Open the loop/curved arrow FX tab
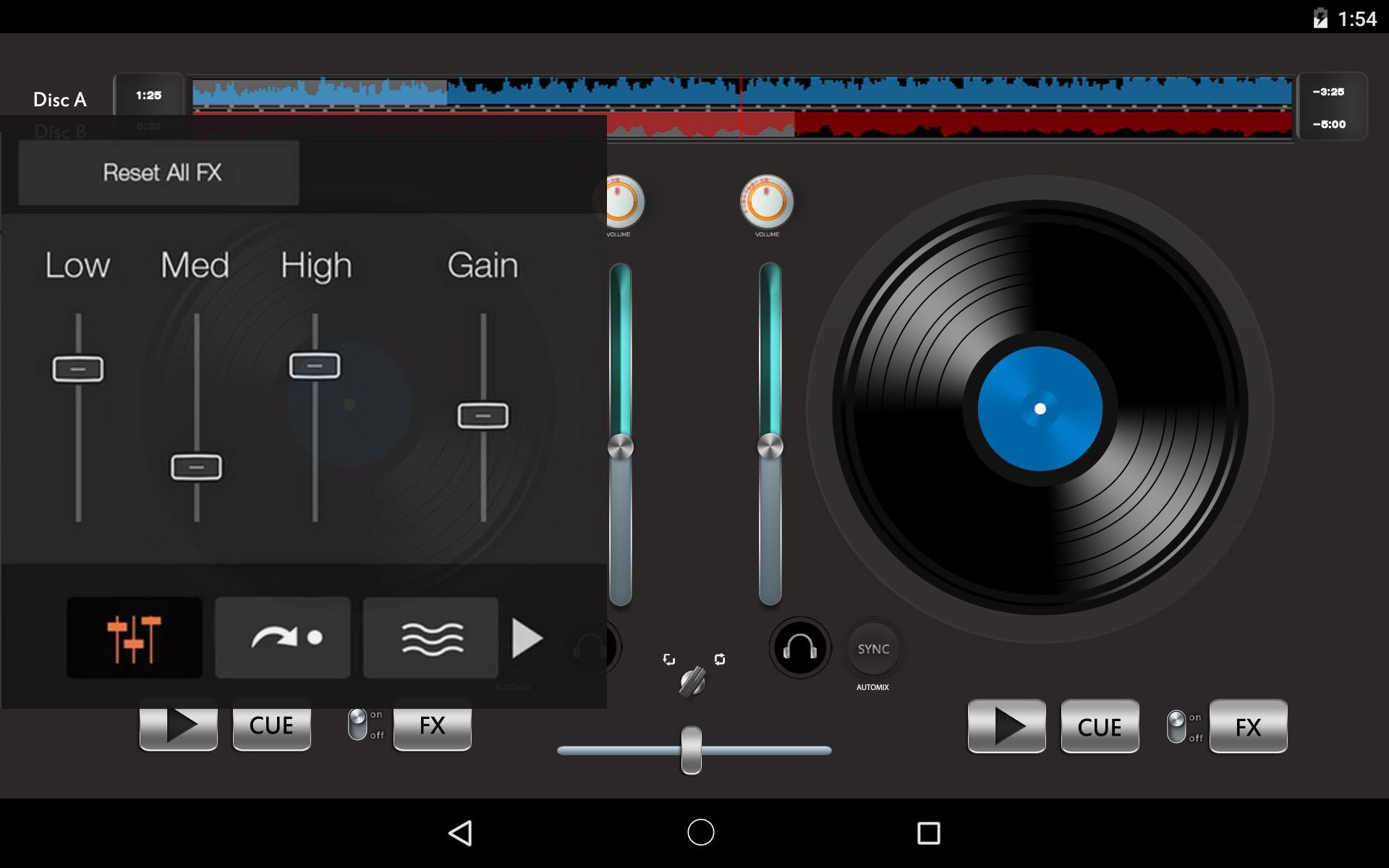Image resolution: width=1389 pixels, height=868 pixels. coord(283,638)
